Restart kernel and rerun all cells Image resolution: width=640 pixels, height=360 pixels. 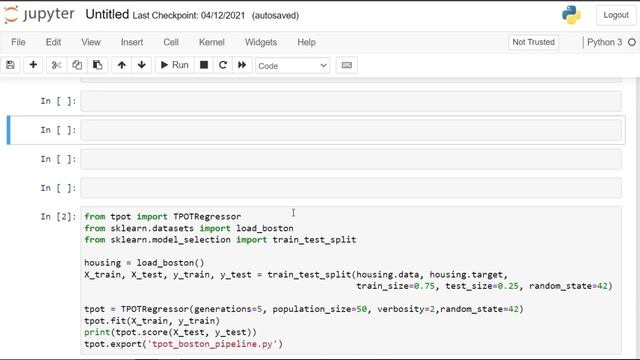(242, 65)
